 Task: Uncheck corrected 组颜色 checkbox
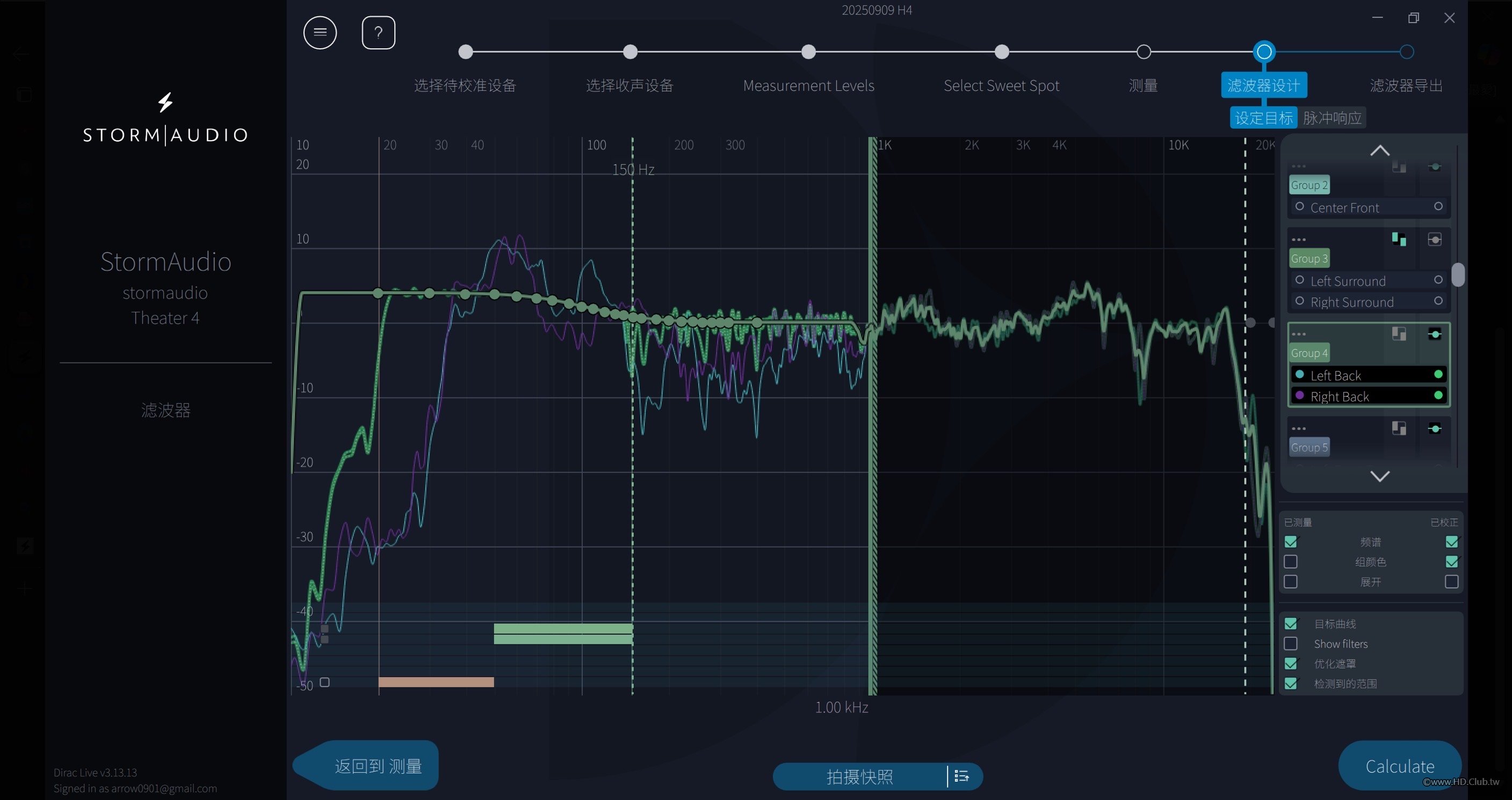pos(1451,562)
